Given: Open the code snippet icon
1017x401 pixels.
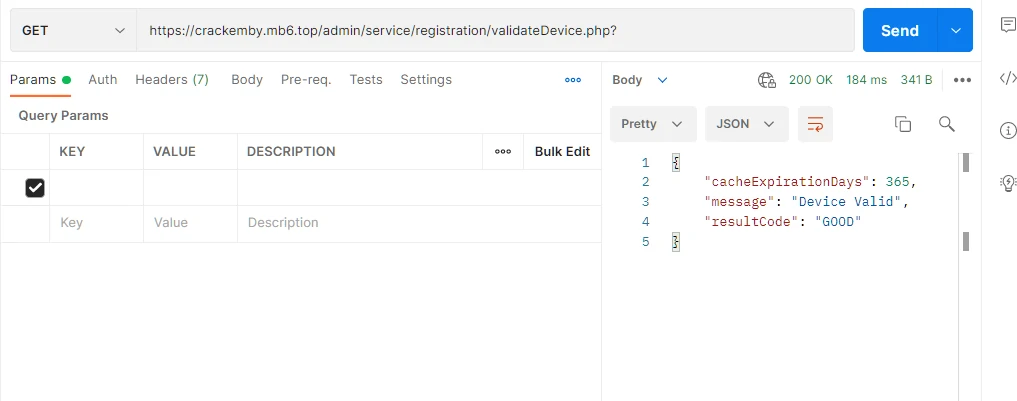Looking at the screenshot, I should [1008, 80].
